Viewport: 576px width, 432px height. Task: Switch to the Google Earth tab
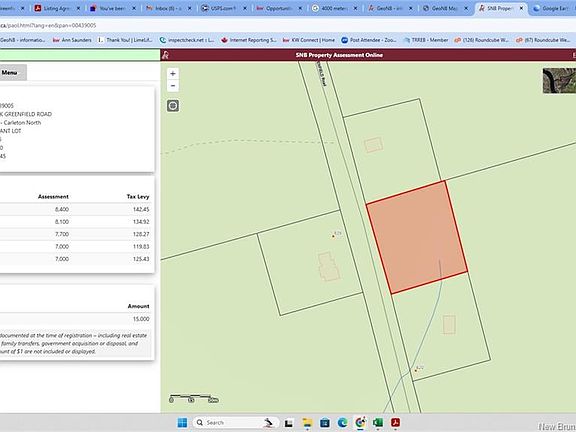pos(554,8)
